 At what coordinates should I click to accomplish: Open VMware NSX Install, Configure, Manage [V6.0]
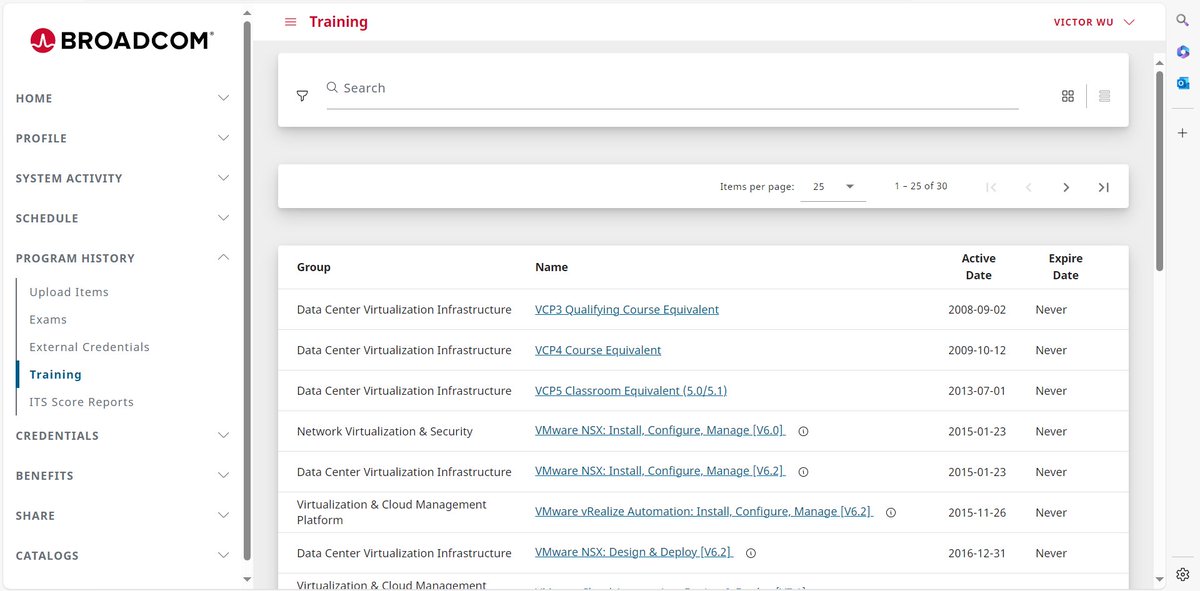660,431
